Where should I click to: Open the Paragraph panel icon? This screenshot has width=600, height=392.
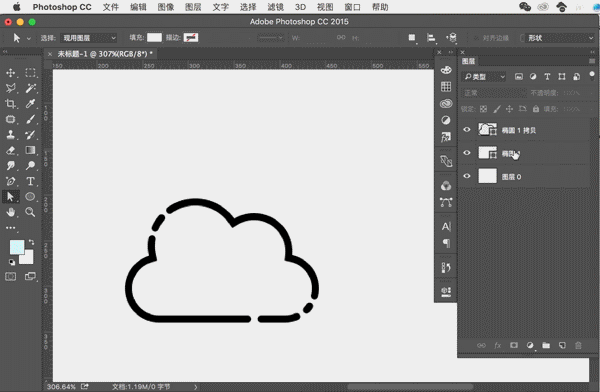click(x=446, y=243)
